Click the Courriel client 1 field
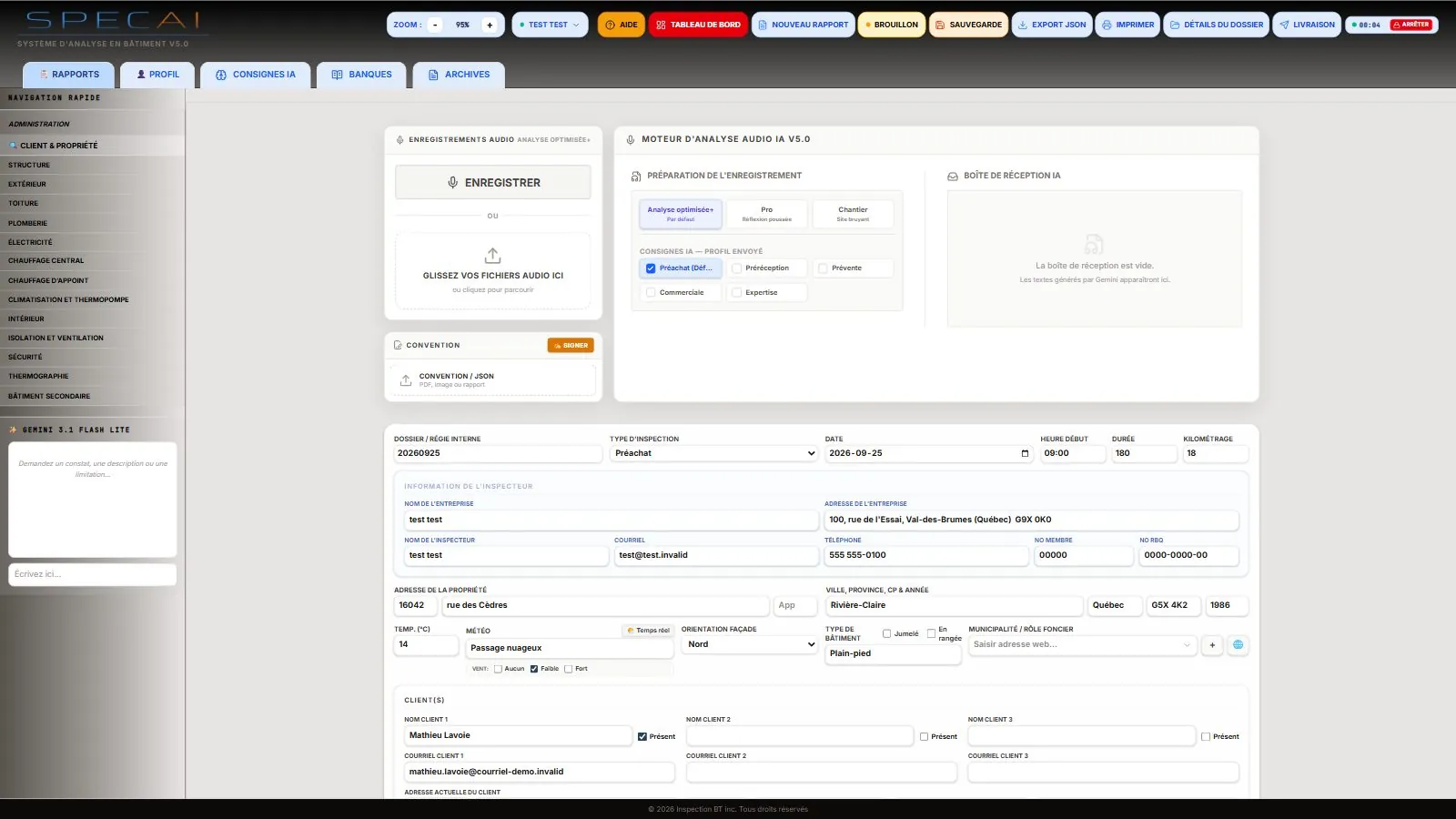Screen dimensions: 1456x819 coord(540,772)
